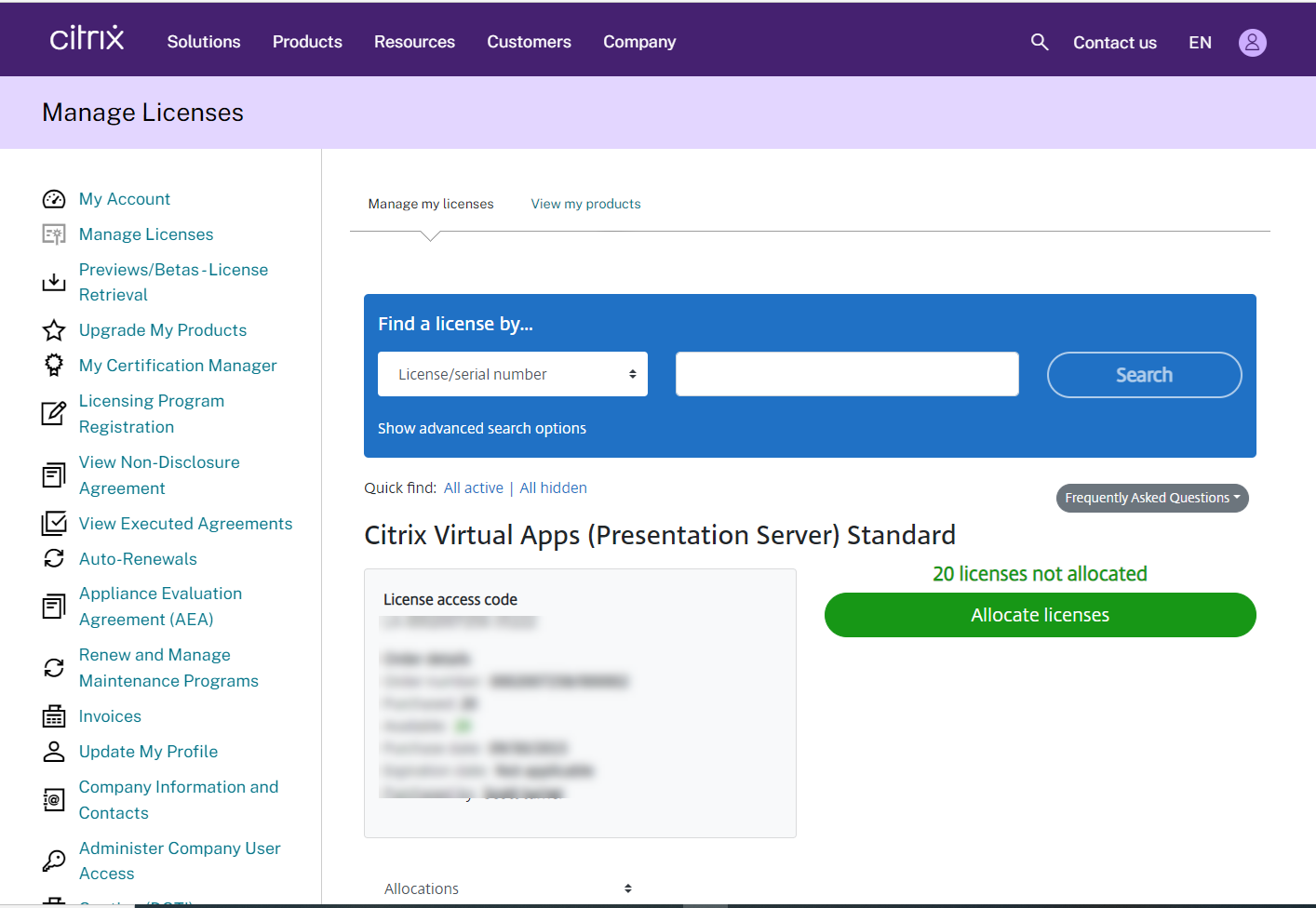Open the License/serial number dropdown

pyautogui.click(x=513, y=374)
